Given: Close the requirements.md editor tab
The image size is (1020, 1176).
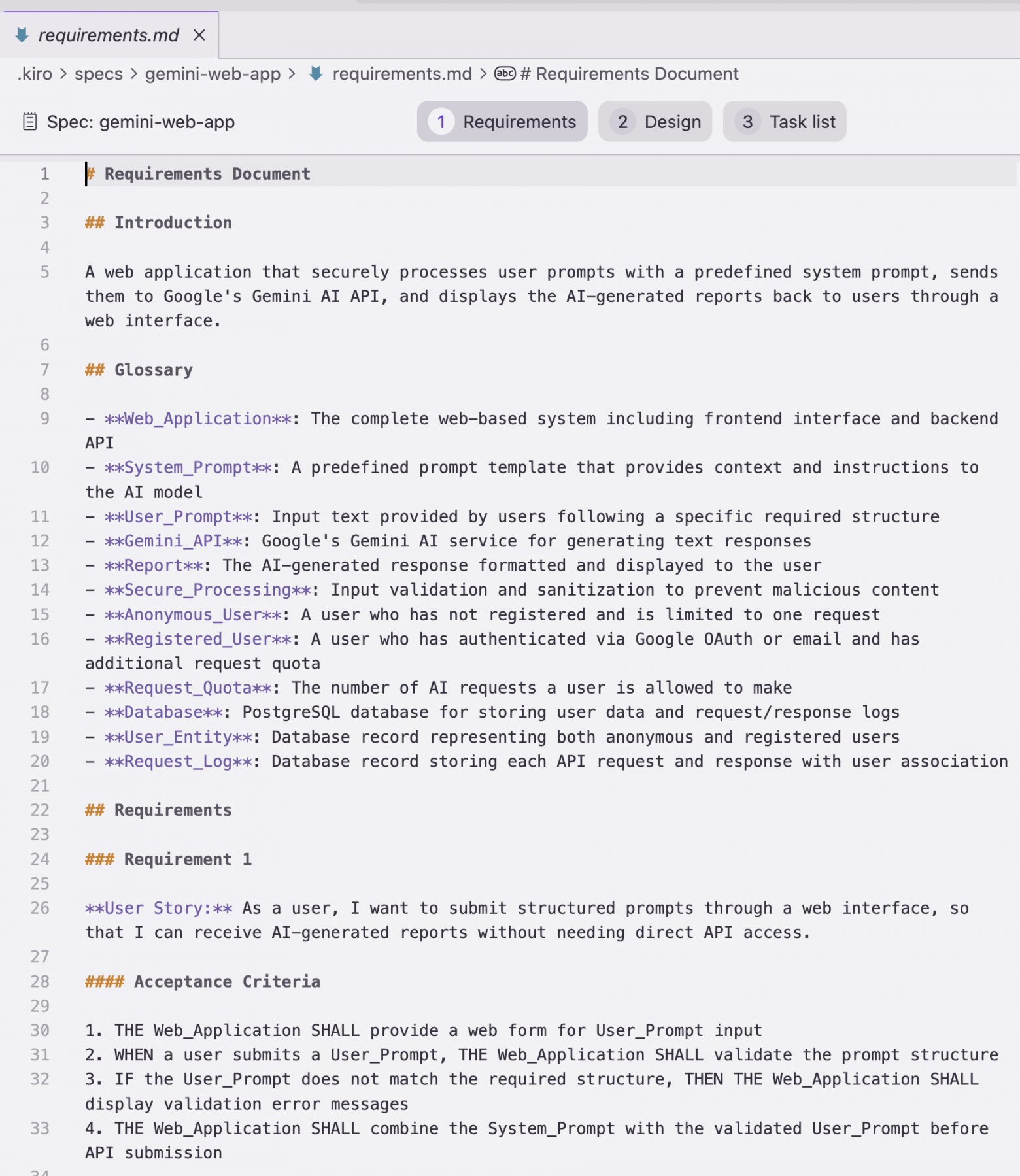Looking at the screenshot, I should pos(199,35).
